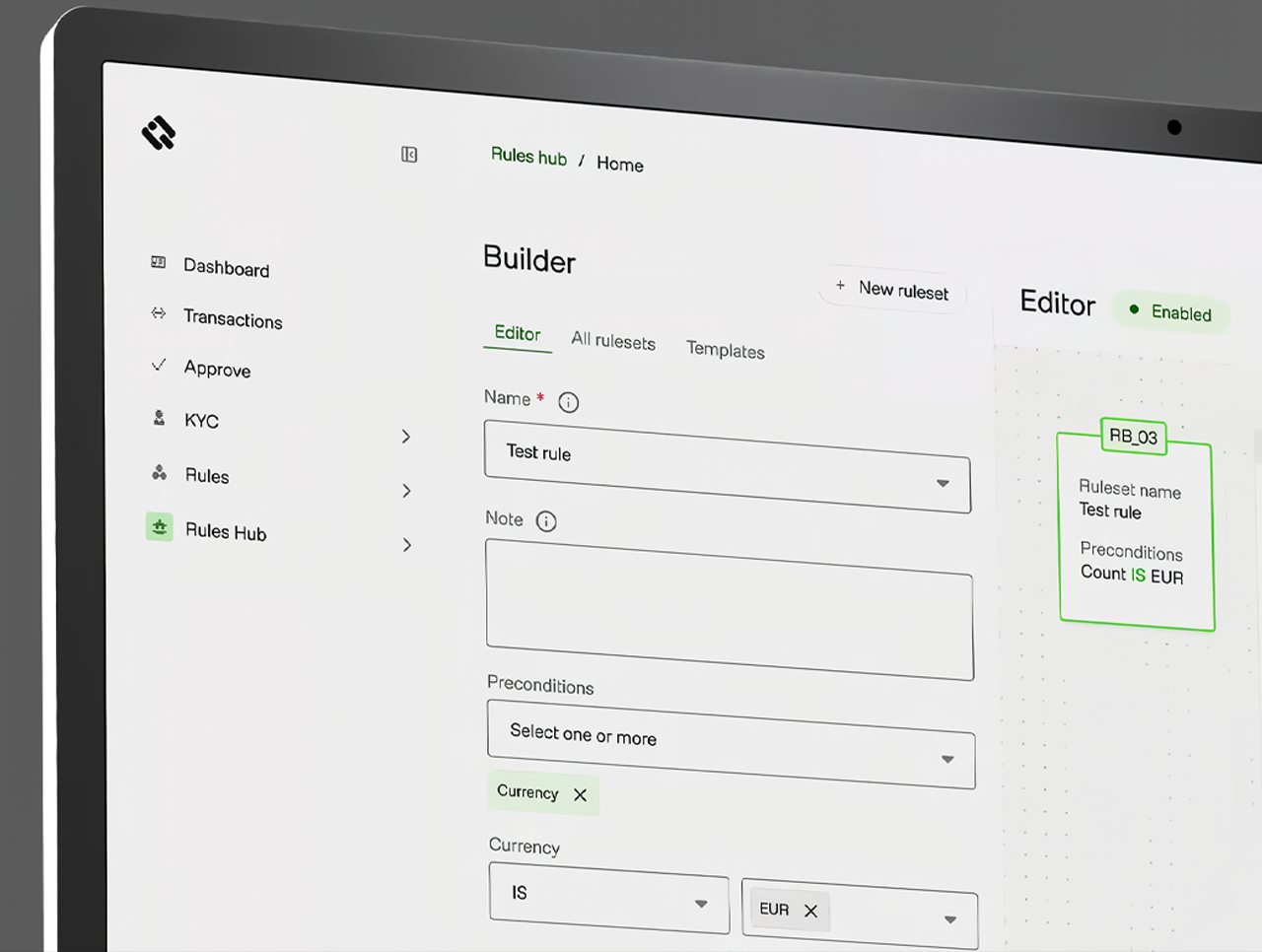This screenshot has width=1262, height=952.
Task: Open Preconditions Select one or more dropdown
Action: point(731,744)
